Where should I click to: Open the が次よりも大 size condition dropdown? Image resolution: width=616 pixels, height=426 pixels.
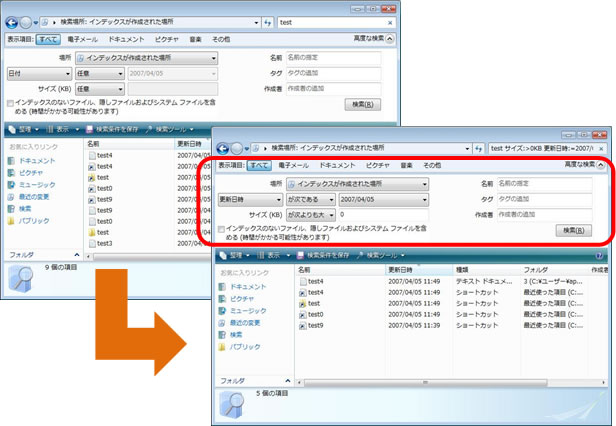click(x=309, y=214)
